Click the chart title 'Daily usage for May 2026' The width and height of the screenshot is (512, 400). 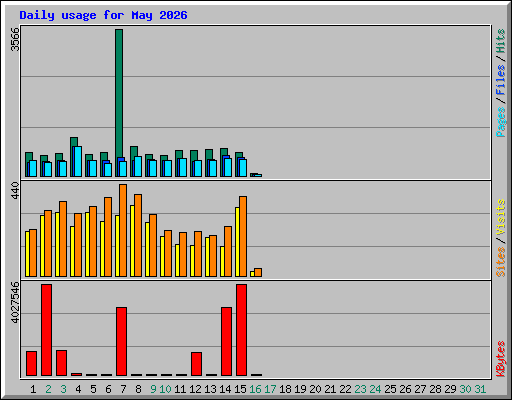point(103,15)
